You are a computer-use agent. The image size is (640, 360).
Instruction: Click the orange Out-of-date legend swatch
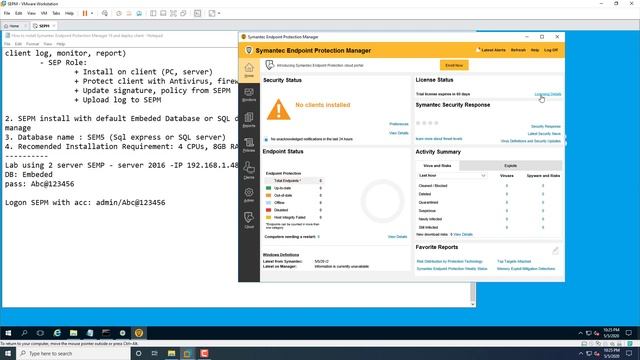(268, 196)
